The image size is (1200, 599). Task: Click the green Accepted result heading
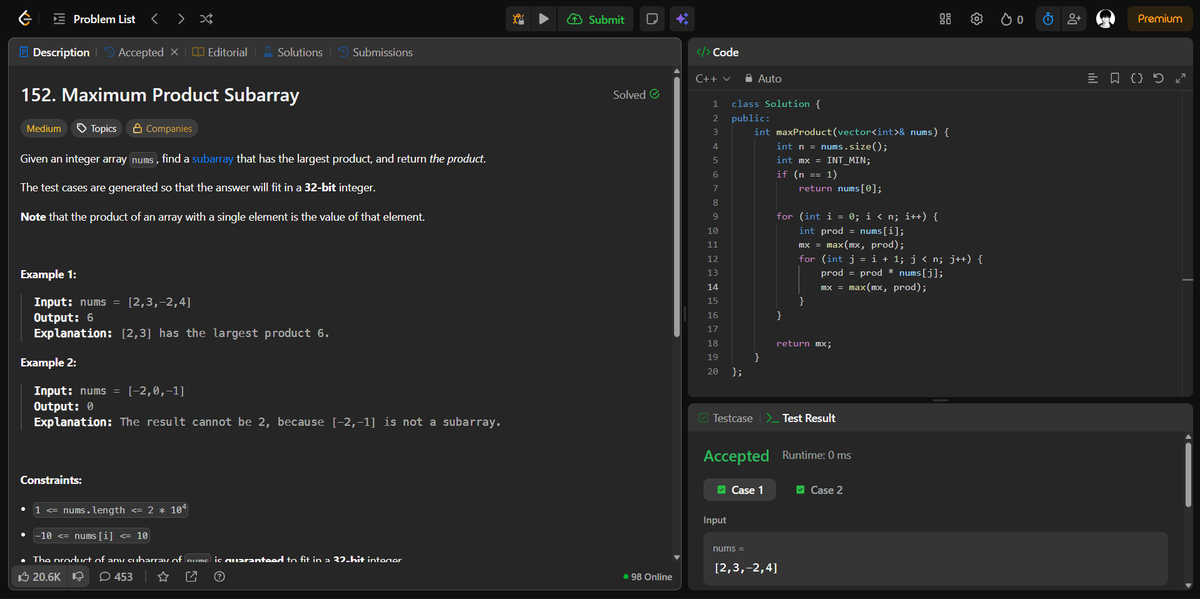(x=736, y=456)
